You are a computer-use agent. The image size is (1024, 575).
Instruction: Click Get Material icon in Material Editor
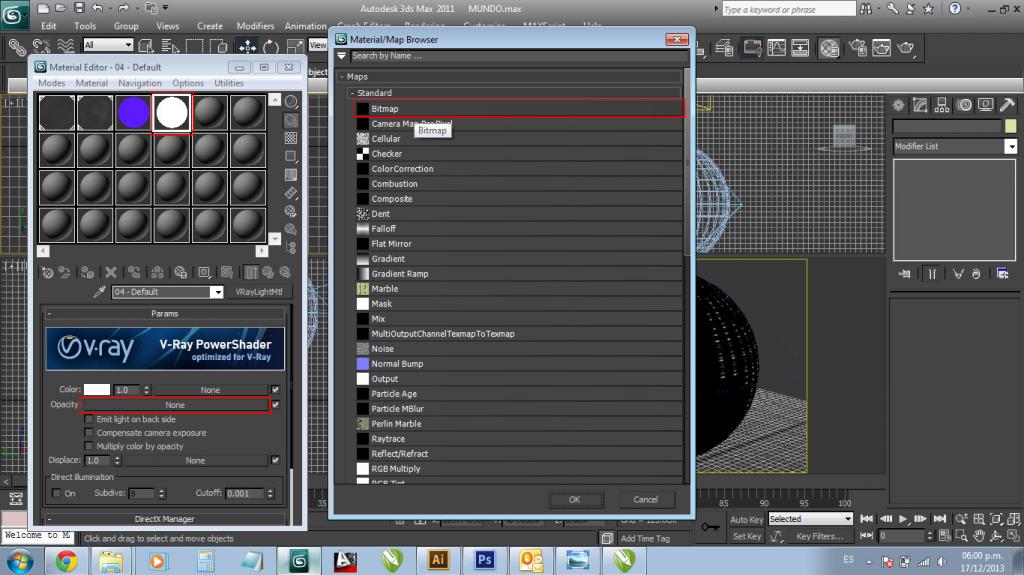[47, 272]
